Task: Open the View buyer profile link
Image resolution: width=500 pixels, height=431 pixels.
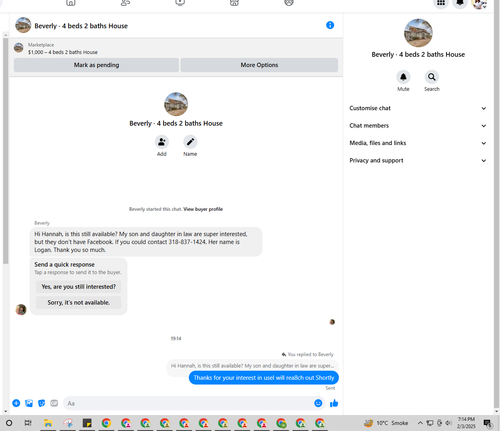Action: pyautogui.click(x=203, y=209)
